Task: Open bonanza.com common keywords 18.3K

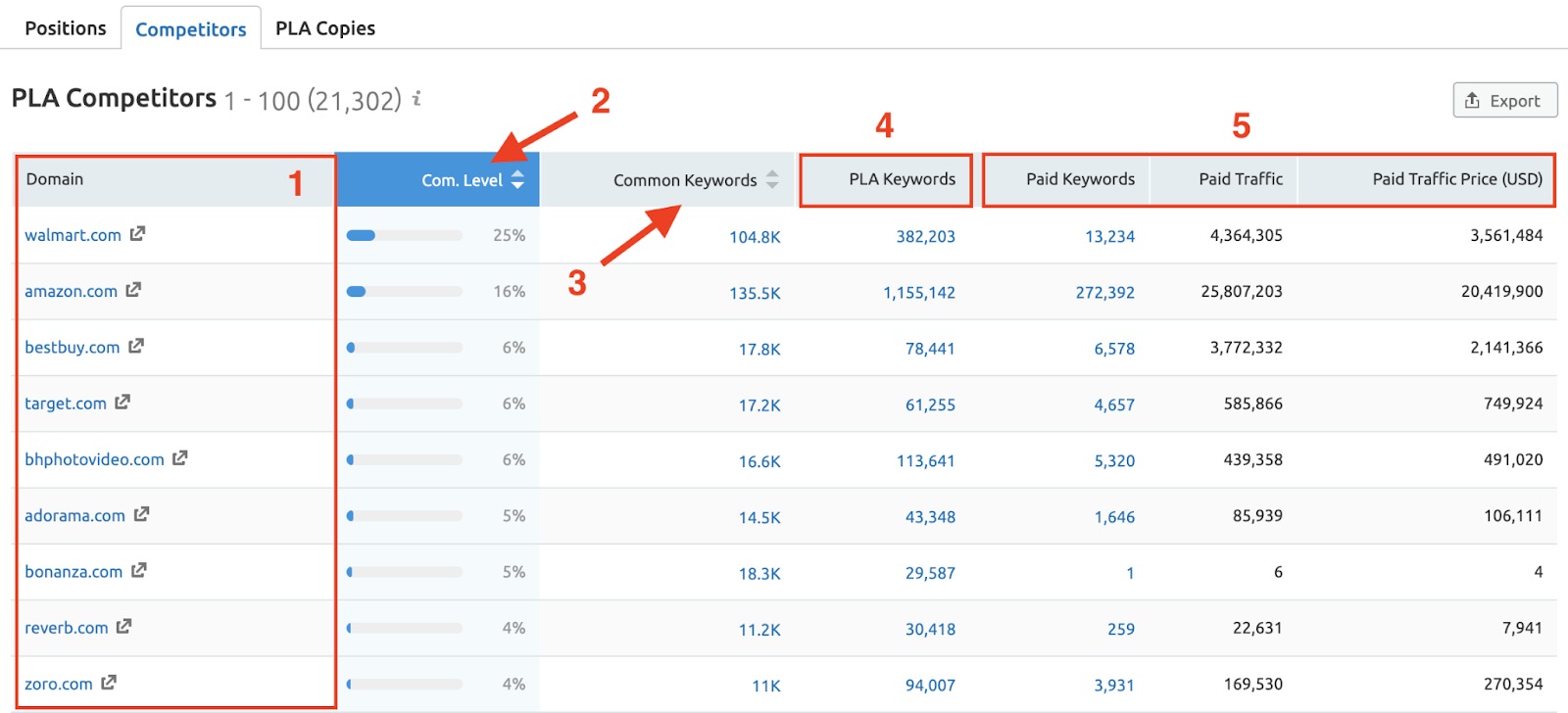Action: coord(759,573)
